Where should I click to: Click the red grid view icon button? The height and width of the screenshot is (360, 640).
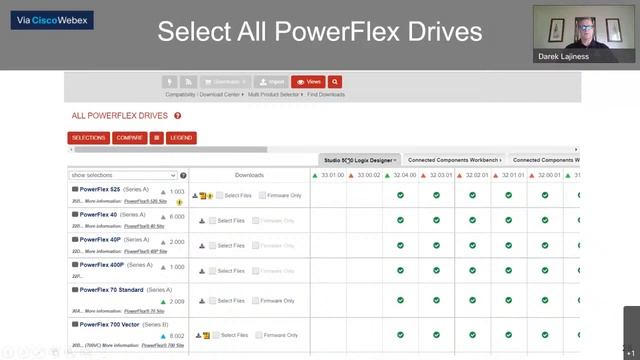point(156,138)
